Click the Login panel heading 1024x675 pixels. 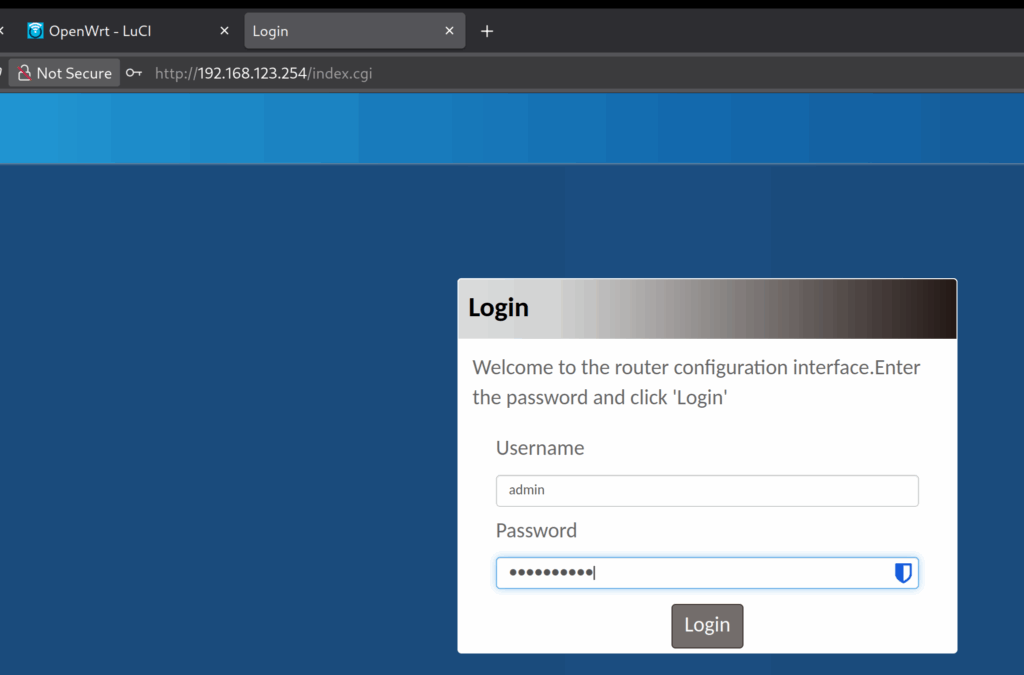[x=498, y=308]
